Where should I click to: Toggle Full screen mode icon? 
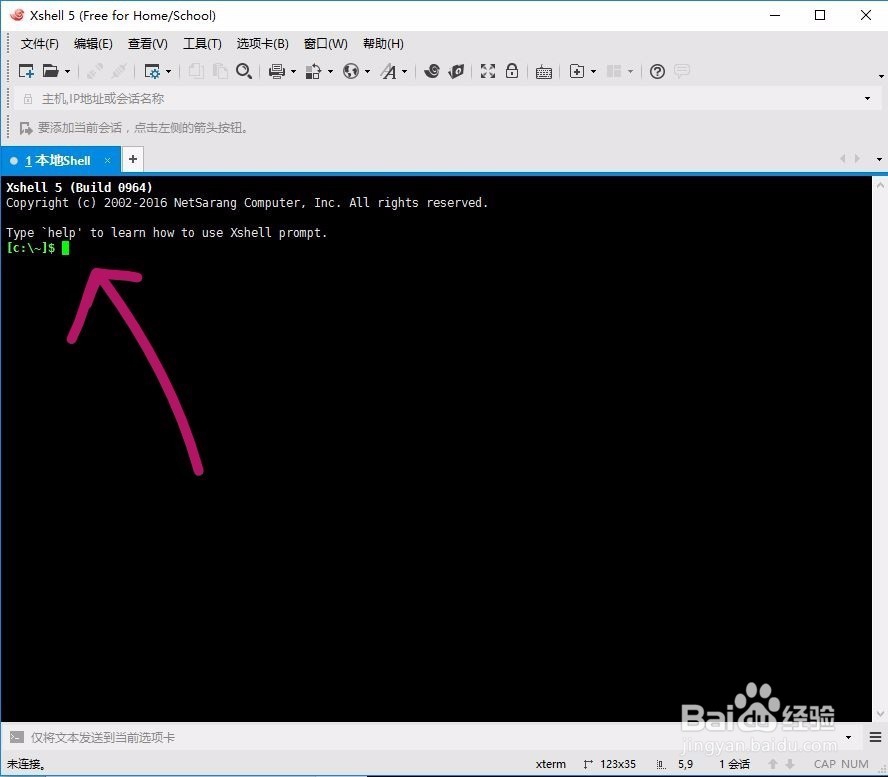pyautogui.click(x=488, y=71)
